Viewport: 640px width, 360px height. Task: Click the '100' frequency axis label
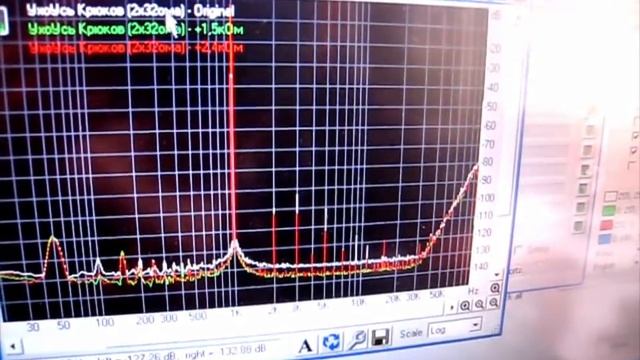[x=104, y=322]
